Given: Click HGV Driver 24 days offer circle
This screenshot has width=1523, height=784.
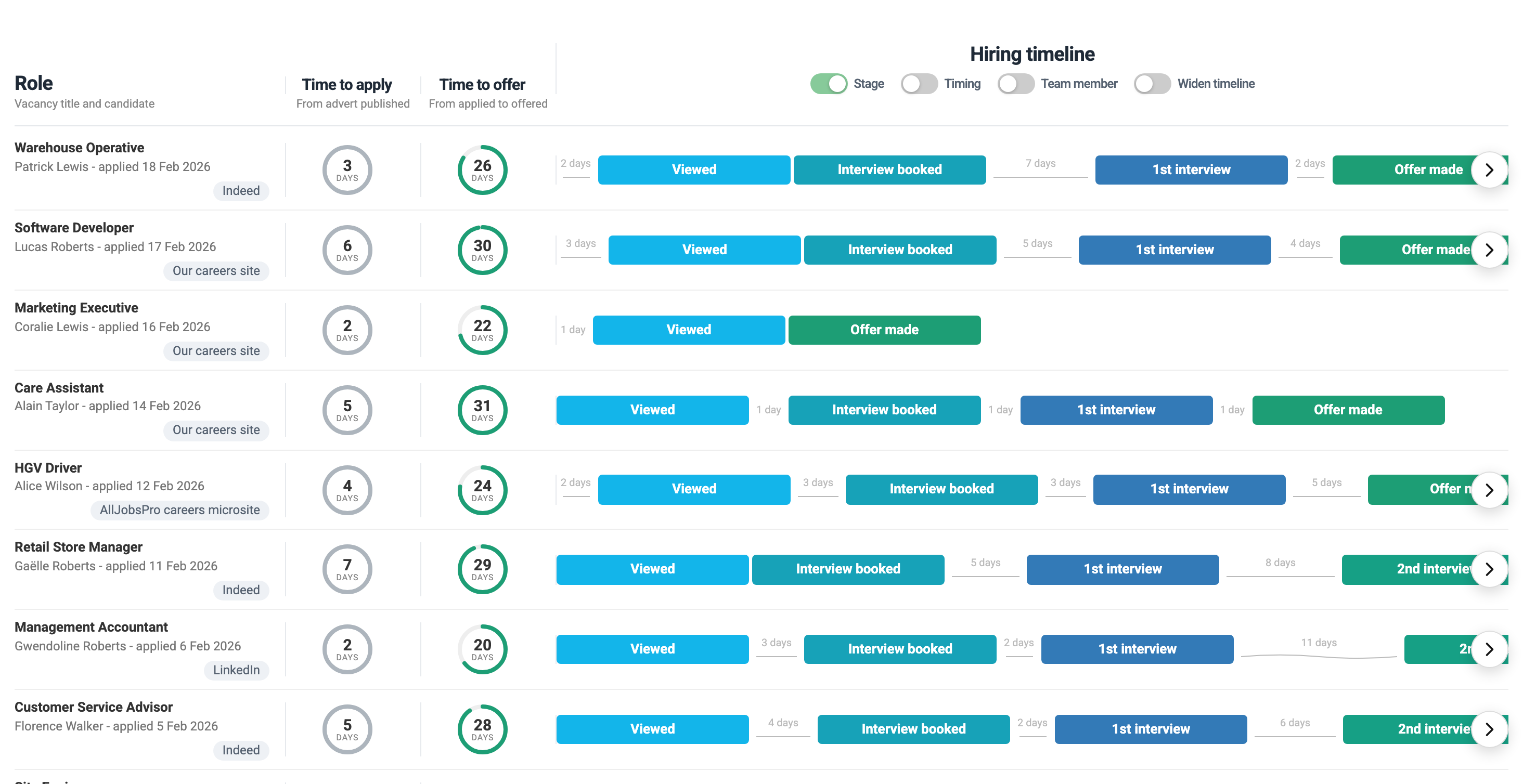Looking at the screenshot, I should coord(482,490).
